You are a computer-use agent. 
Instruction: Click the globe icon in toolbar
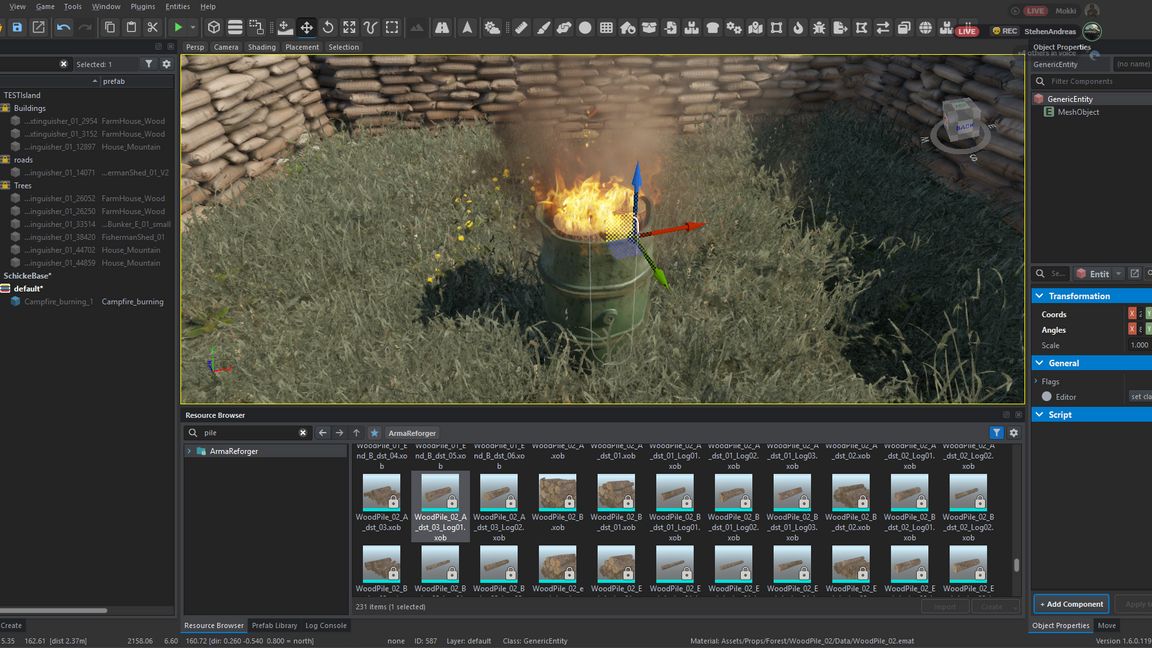click(926, 28)
